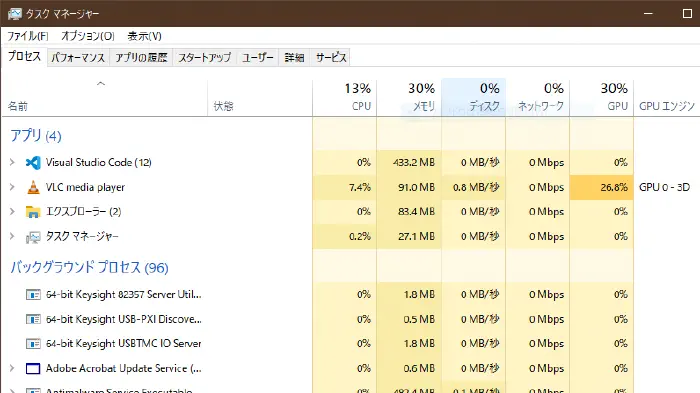Click the 83.4 MB memory value
The image size is (700, 393).
point(417,212)
